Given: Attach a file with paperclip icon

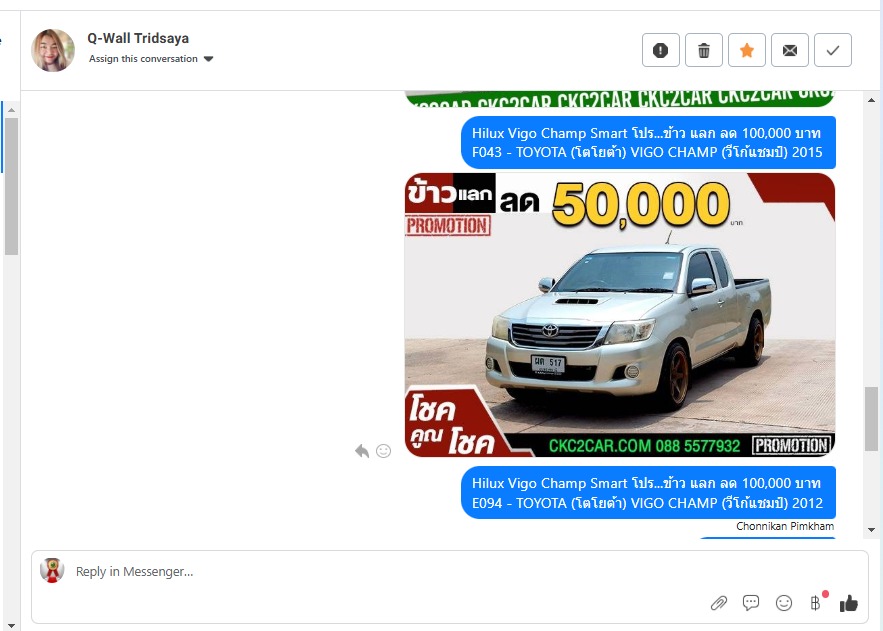Looking at the screenshot, I should 719,603.
